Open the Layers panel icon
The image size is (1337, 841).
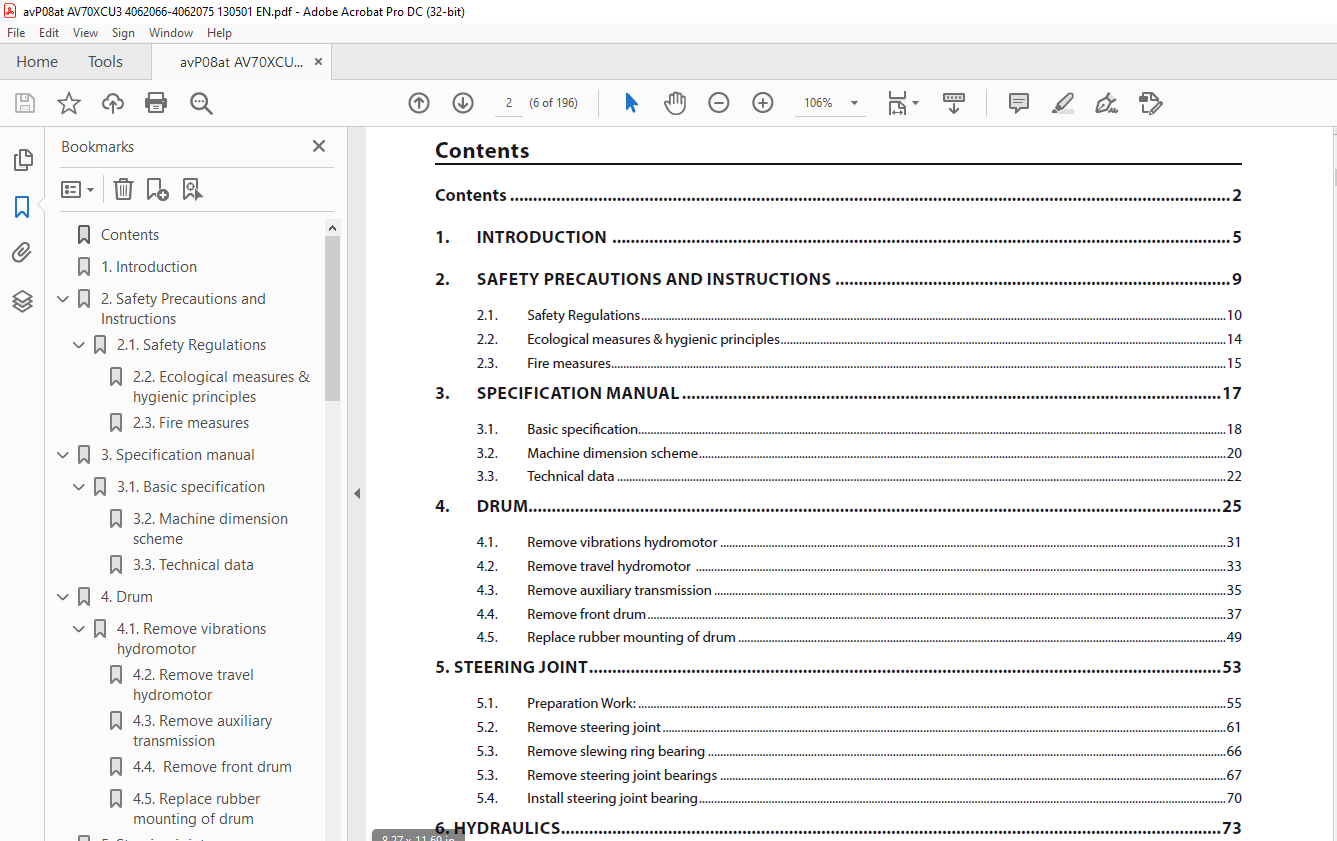(x=22, y=300)
